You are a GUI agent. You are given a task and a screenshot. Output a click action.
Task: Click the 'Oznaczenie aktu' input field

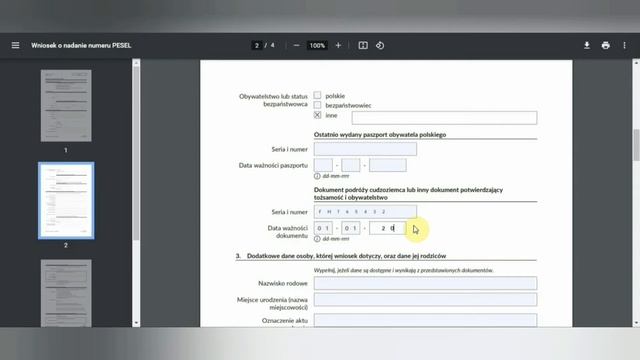coord(425,320)
